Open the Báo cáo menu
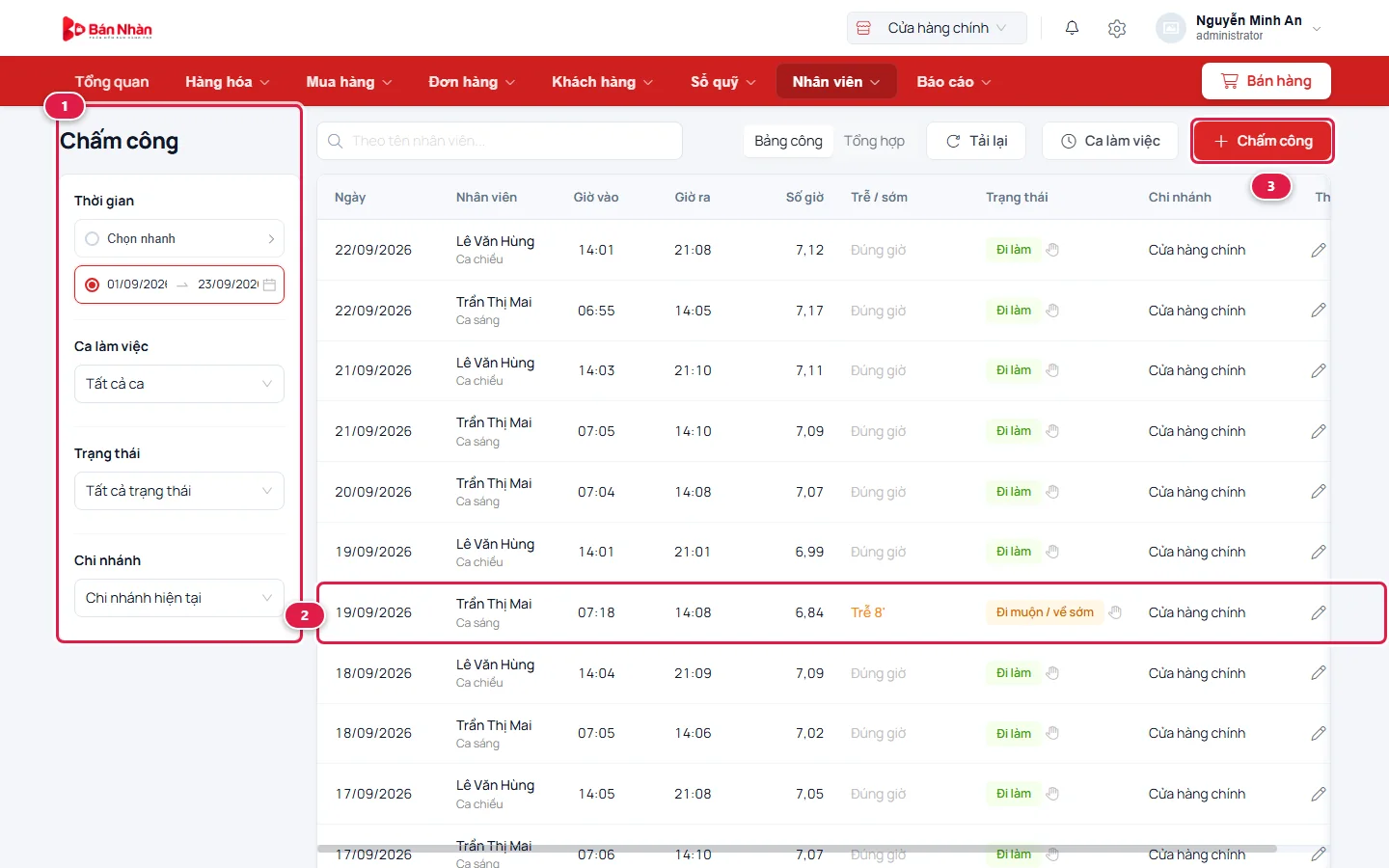The image size is (1389, 868). [954, 82]
